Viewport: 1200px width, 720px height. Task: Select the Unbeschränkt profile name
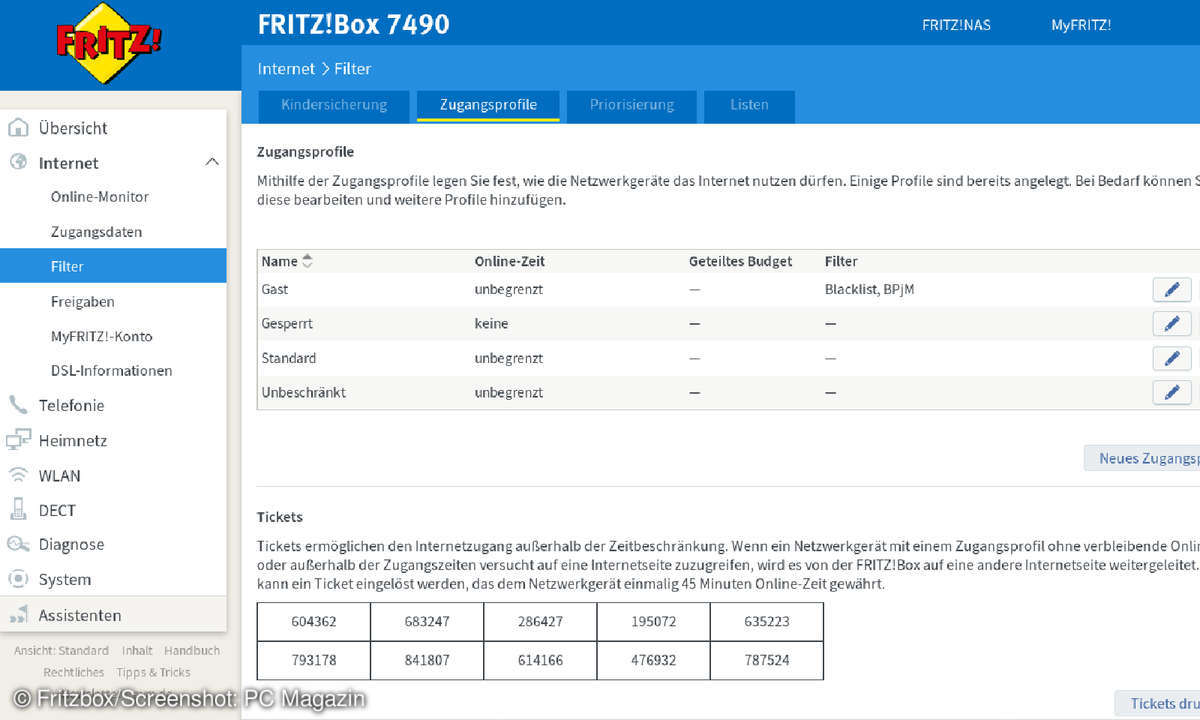[304, 392]
